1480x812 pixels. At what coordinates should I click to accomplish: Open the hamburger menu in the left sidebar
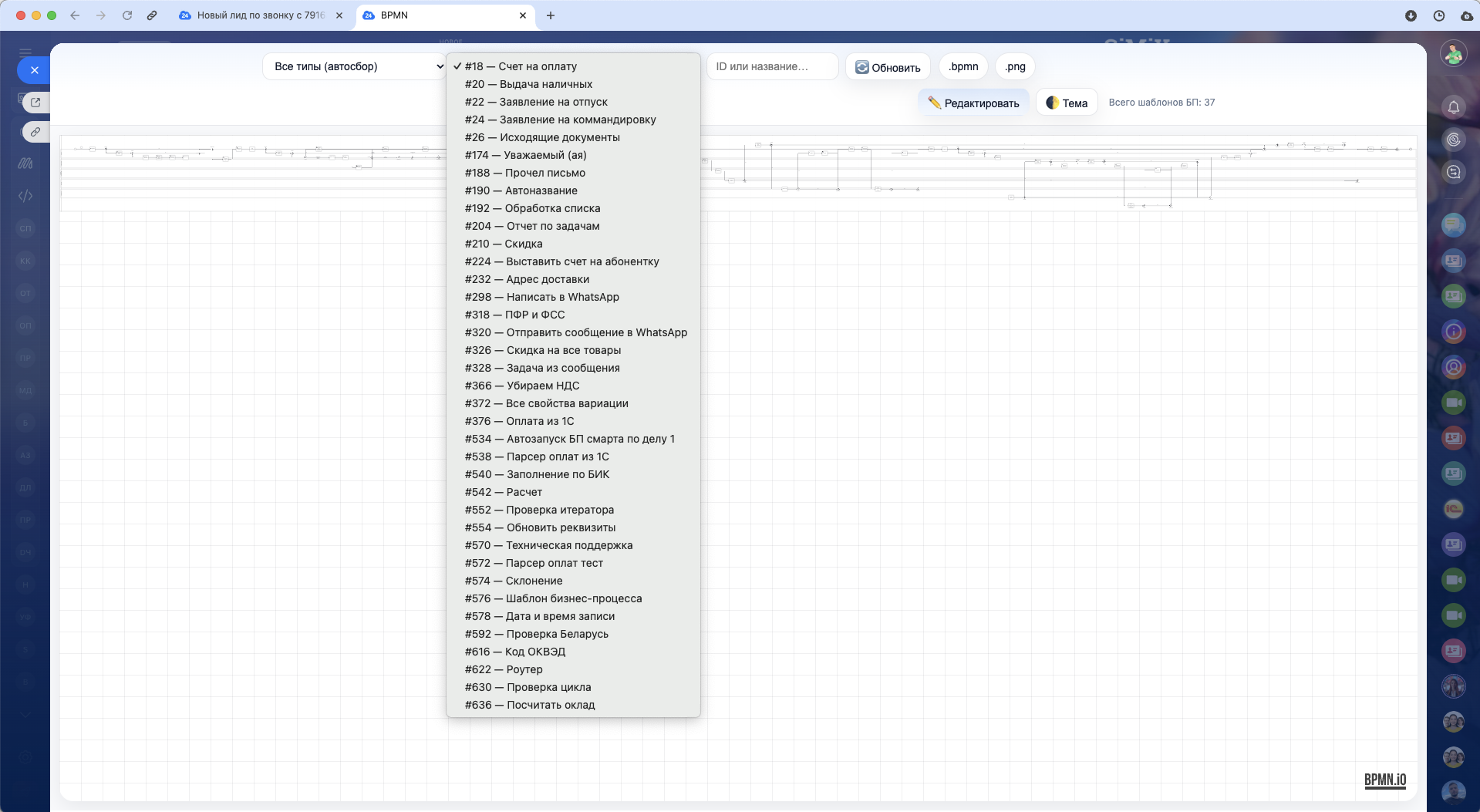click(25, 52)
